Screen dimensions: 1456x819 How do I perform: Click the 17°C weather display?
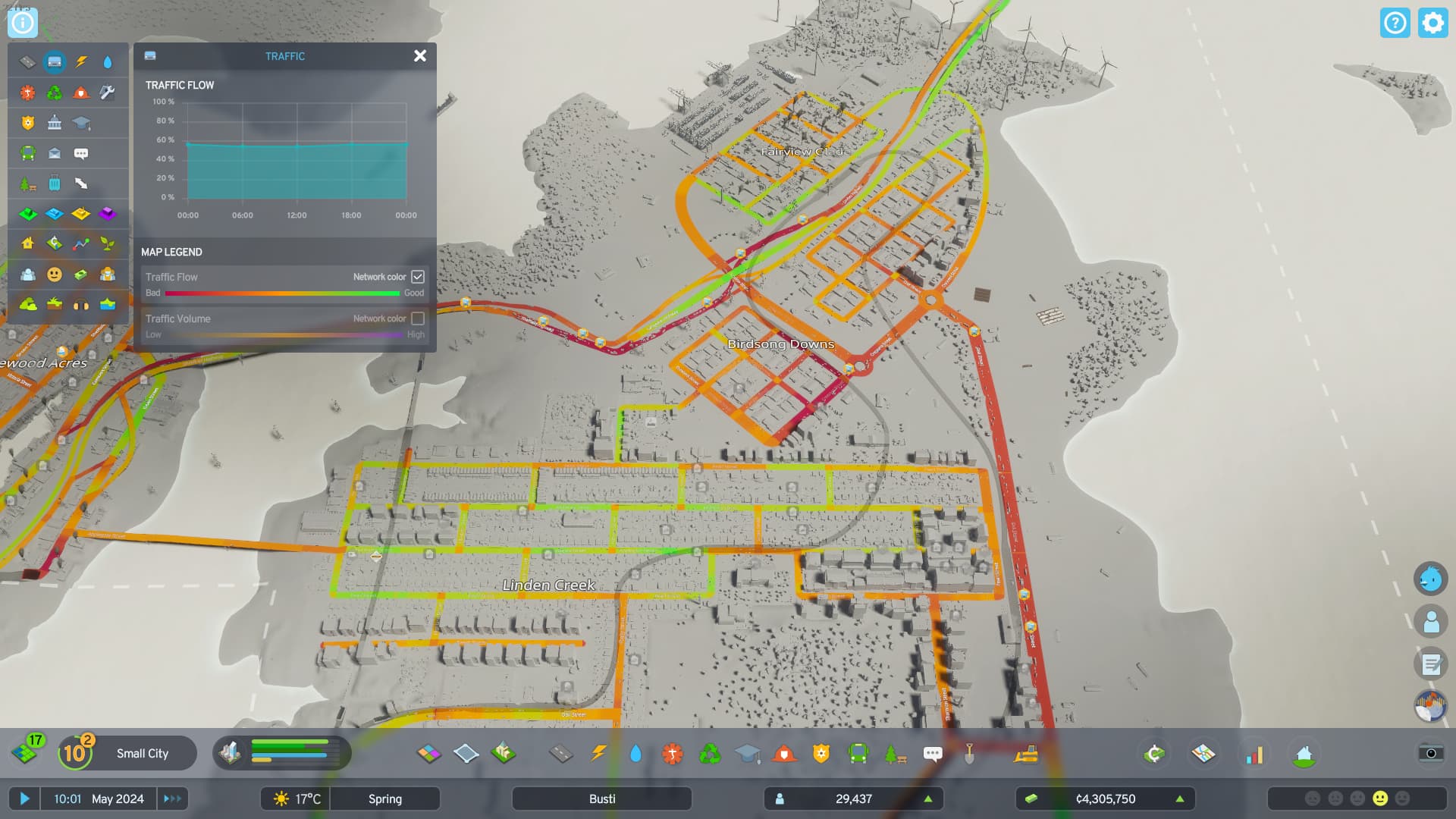[x=297, y=799]
